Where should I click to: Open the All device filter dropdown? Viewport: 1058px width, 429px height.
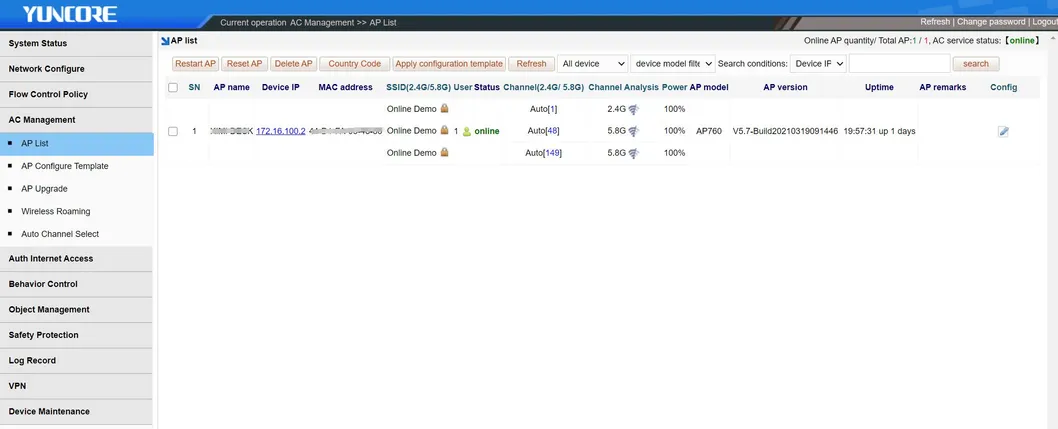(592, 64)
